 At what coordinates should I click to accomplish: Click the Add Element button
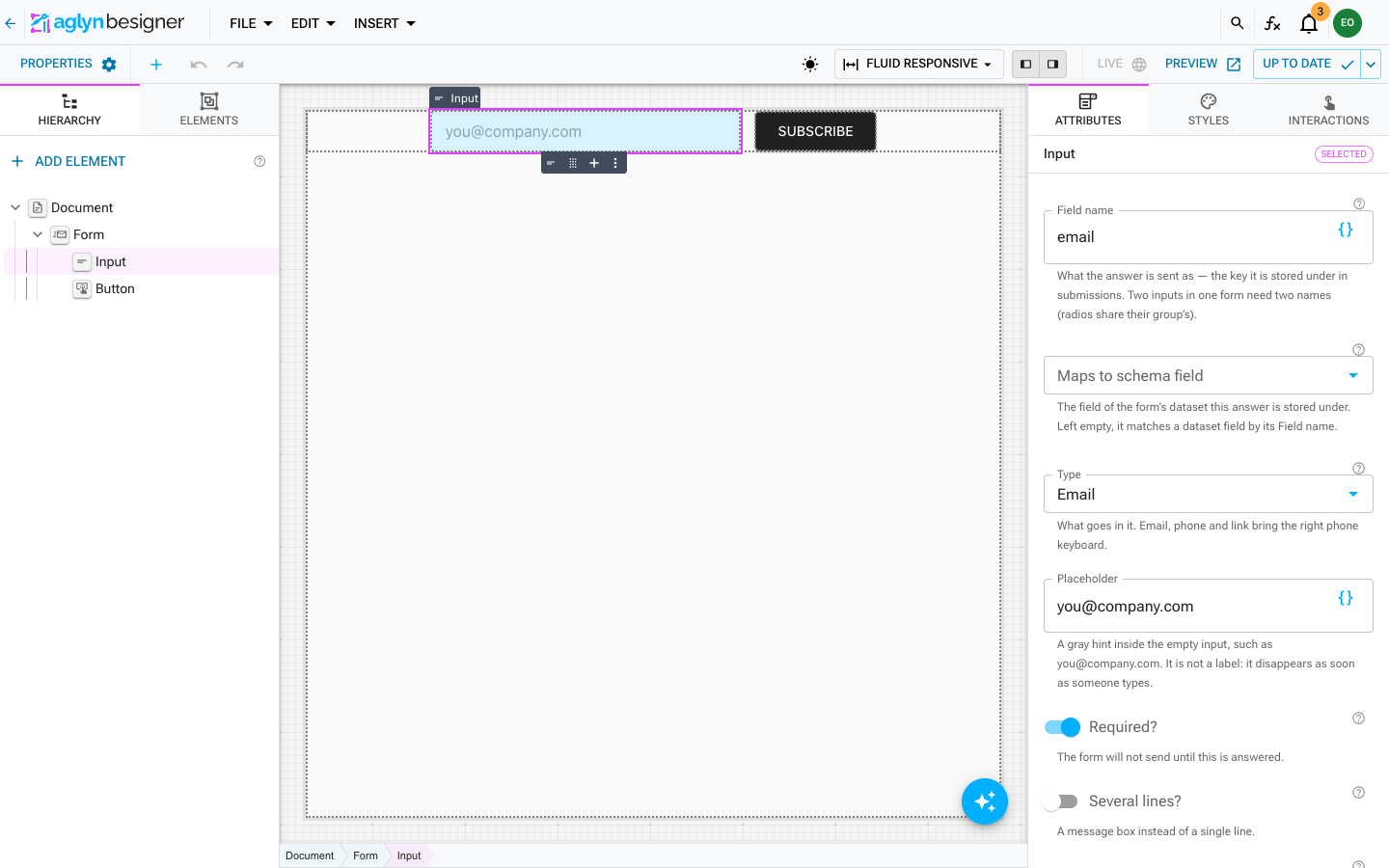[x=68, y=161]
